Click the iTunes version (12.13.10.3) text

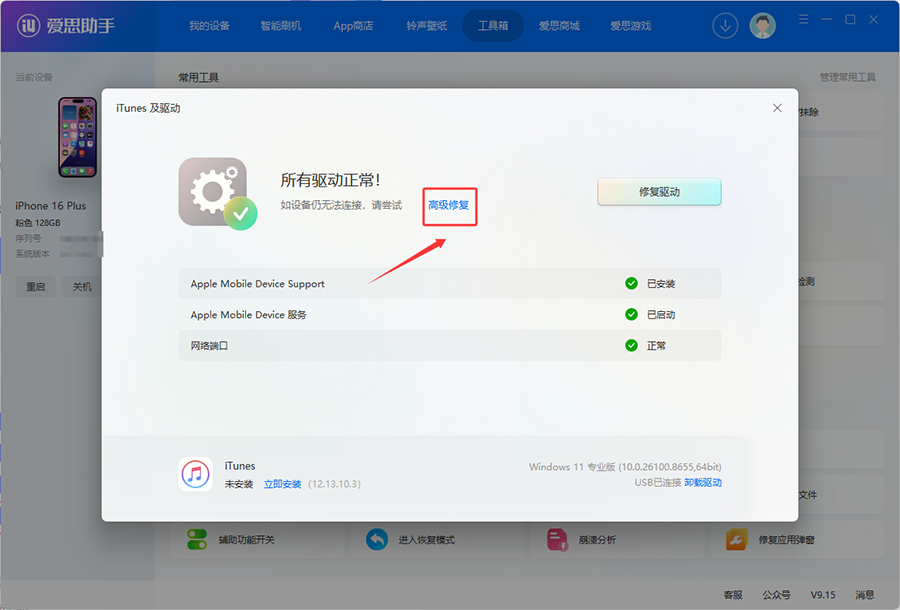(x=334, y=484)
